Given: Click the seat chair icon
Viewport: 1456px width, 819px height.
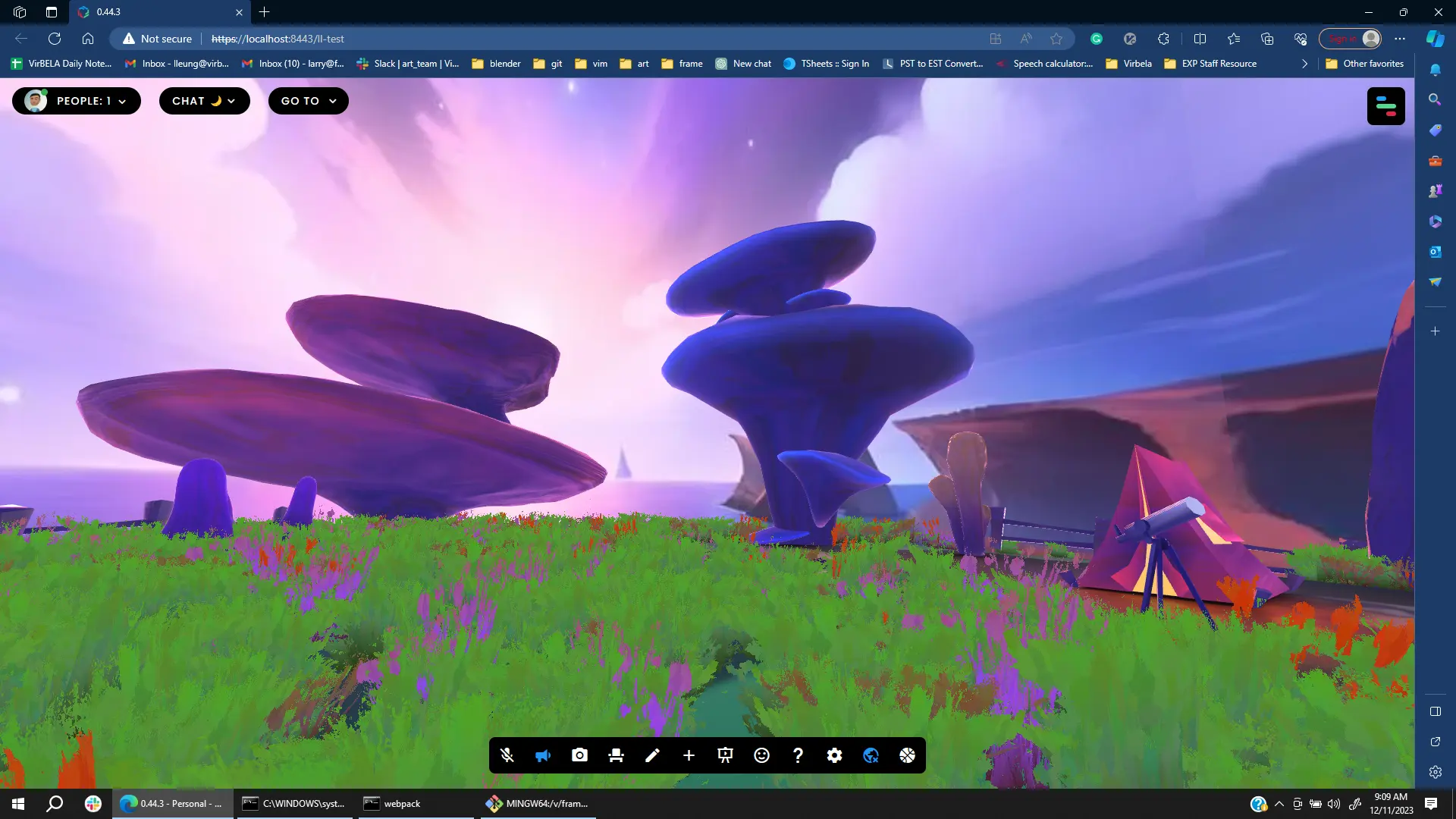Looking at the screenshot, I should click(616, 755).
